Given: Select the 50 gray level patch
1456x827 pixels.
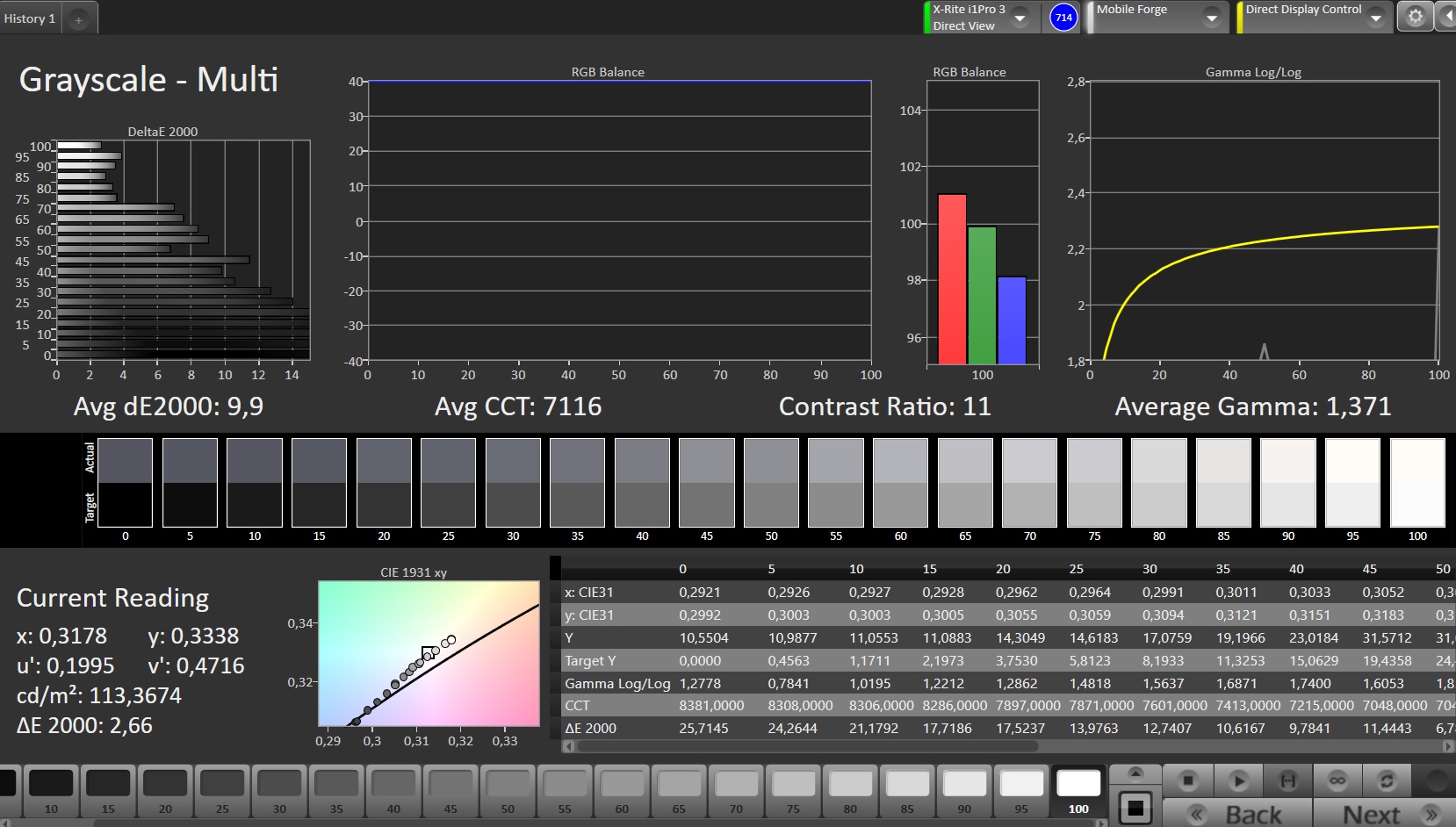Looking at the screenshot, I should [508, 790].
